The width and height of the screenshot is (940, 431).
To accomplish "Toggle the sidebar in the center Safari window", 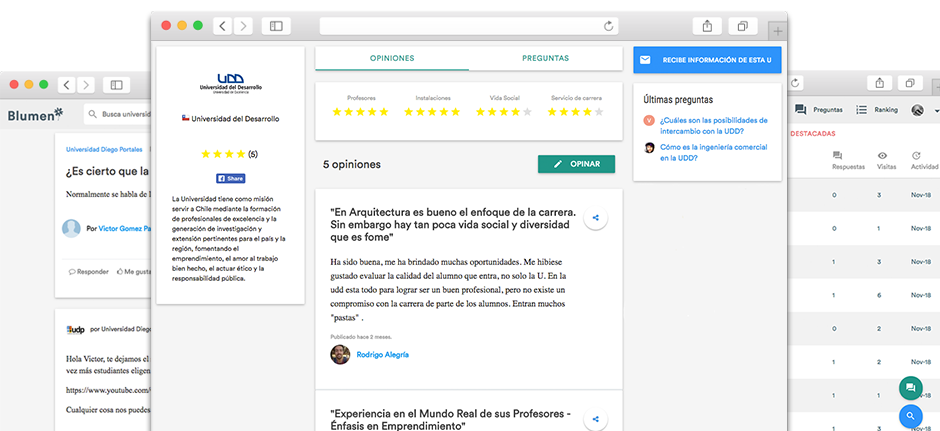I will click(x=276, y=26).
